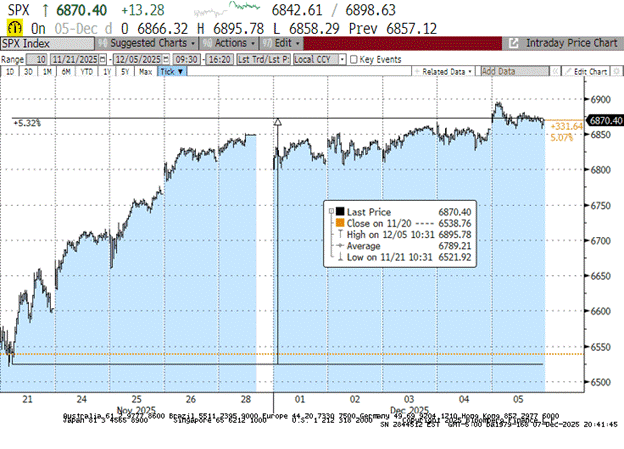624x449 pixels.
Task: Enable the Key Events checkbox
Action: coord(352,60)
